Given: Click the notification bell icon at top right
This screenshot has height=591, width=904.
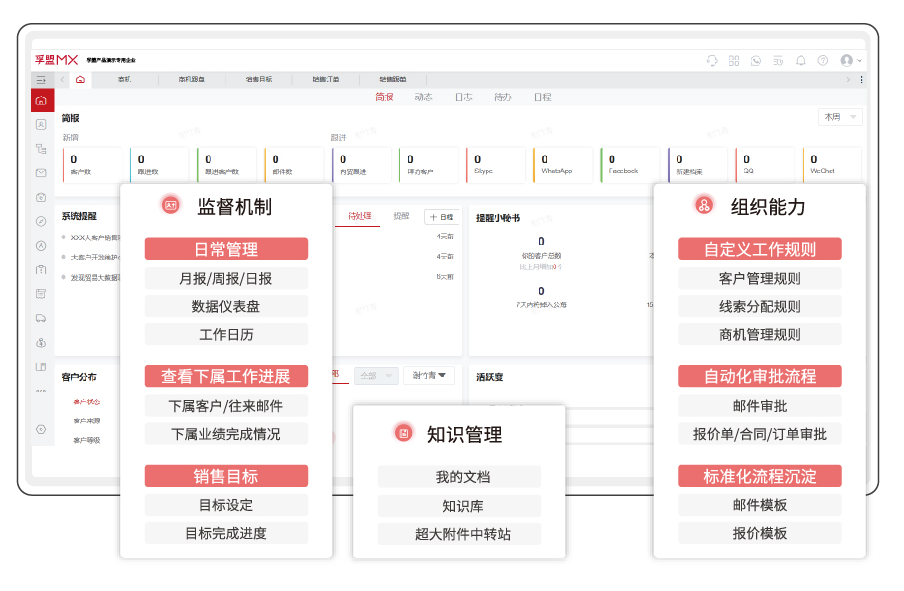Looking at the screenshot, I should point(800,61).
